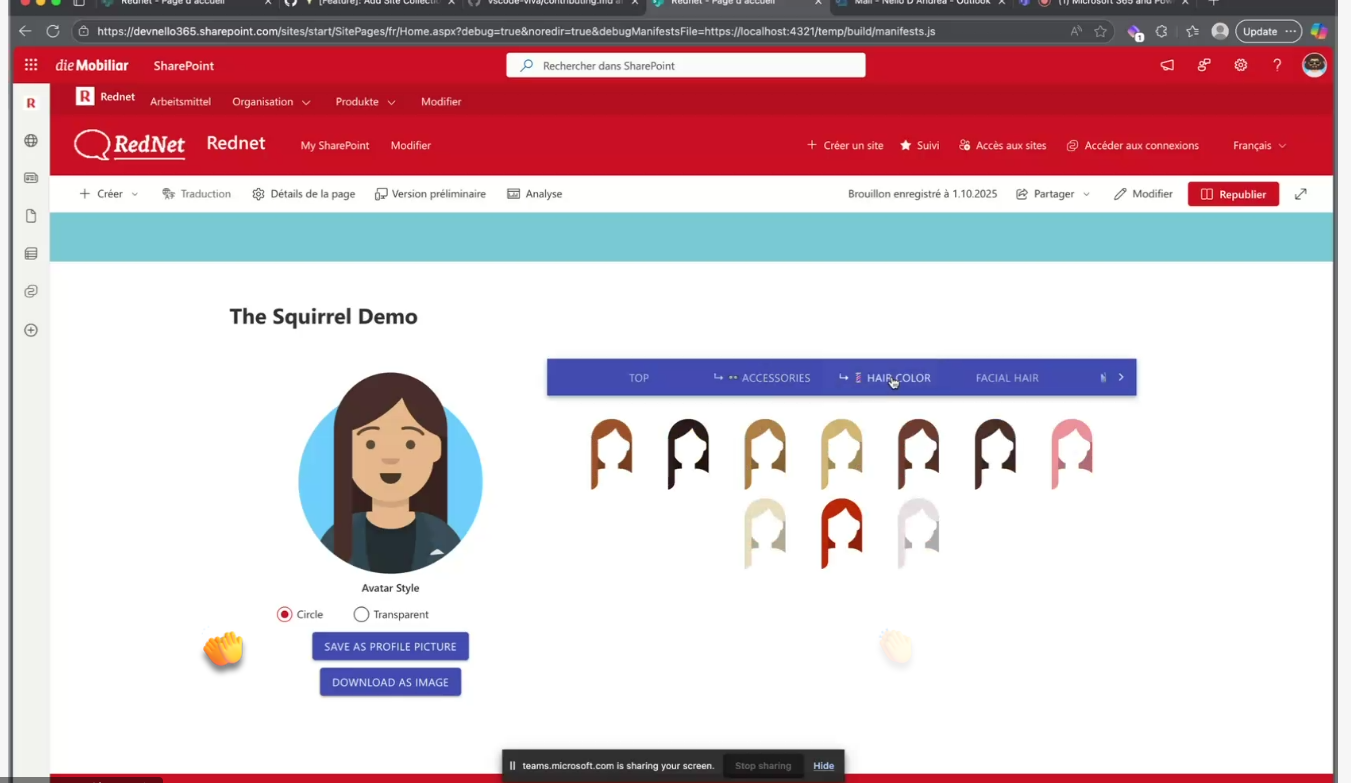Switch to the Facial Hair tab

click(1006, 378)
